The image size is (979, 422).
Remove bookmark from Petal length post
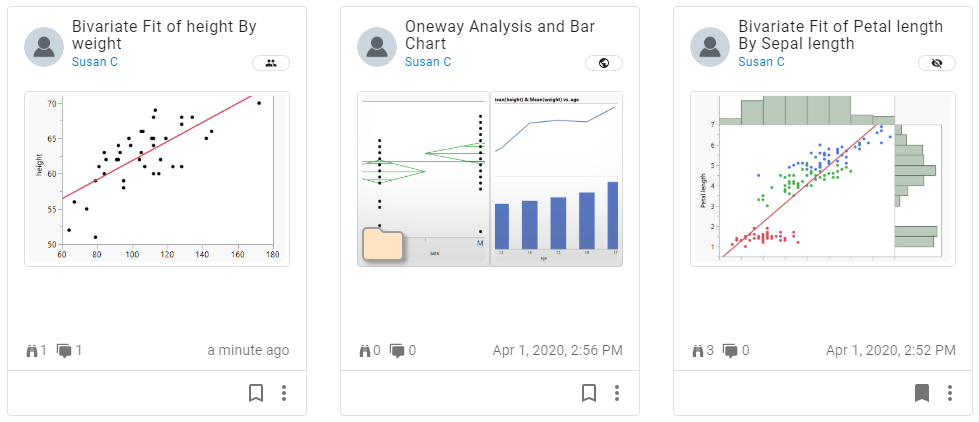coord(922,393)
